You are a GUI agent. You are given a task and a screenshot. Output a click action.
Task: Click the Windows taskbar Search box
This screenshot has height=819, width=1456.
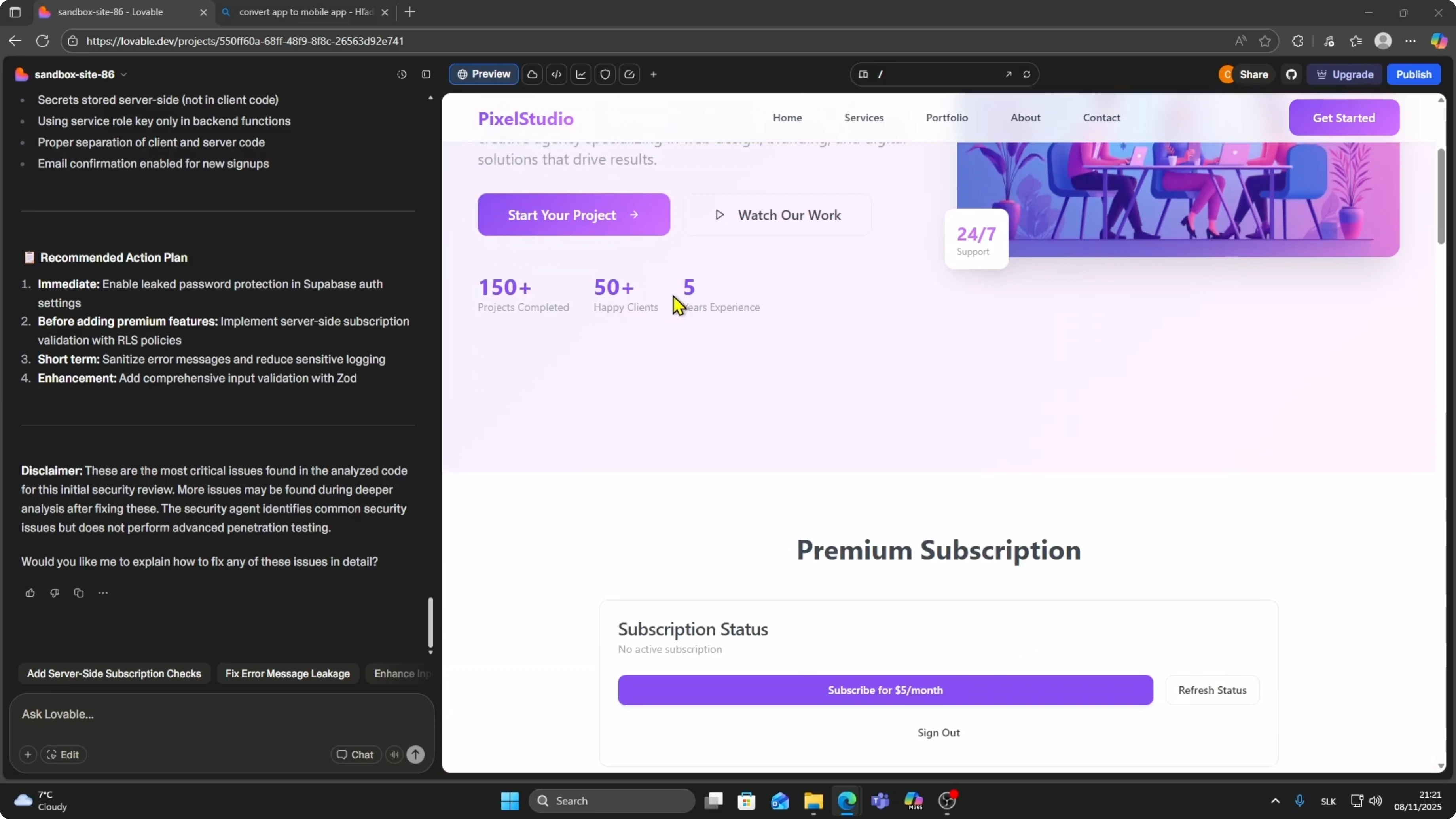(612, 801)
